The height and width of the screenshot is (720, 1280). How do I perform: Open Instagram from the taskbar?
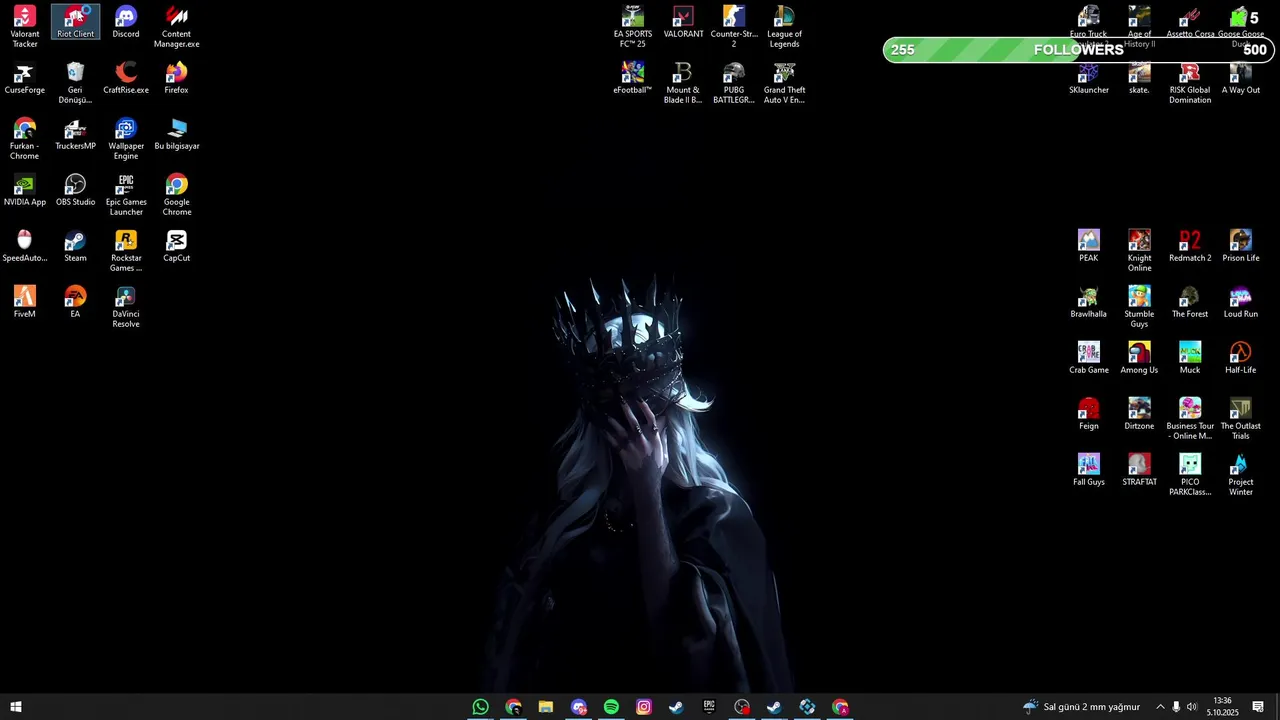[x=644, y=707]
